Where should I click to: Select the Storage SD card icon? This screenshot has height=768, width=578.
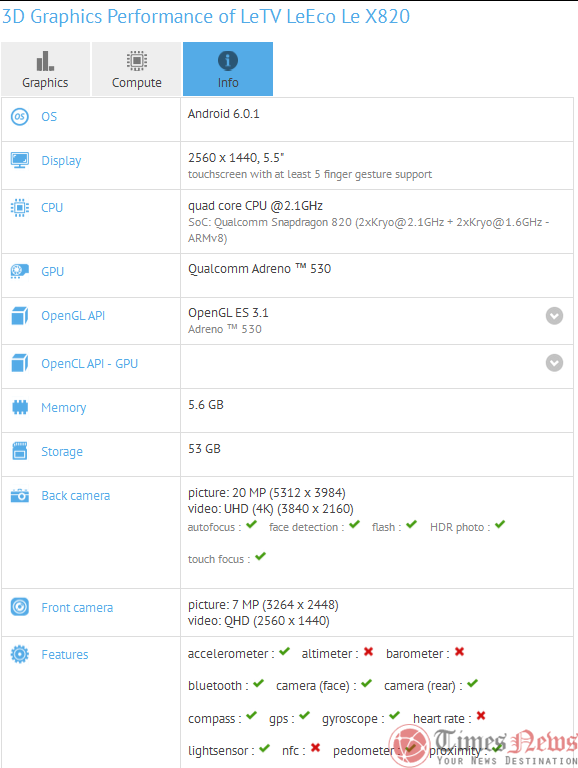[x=20, y=451]
